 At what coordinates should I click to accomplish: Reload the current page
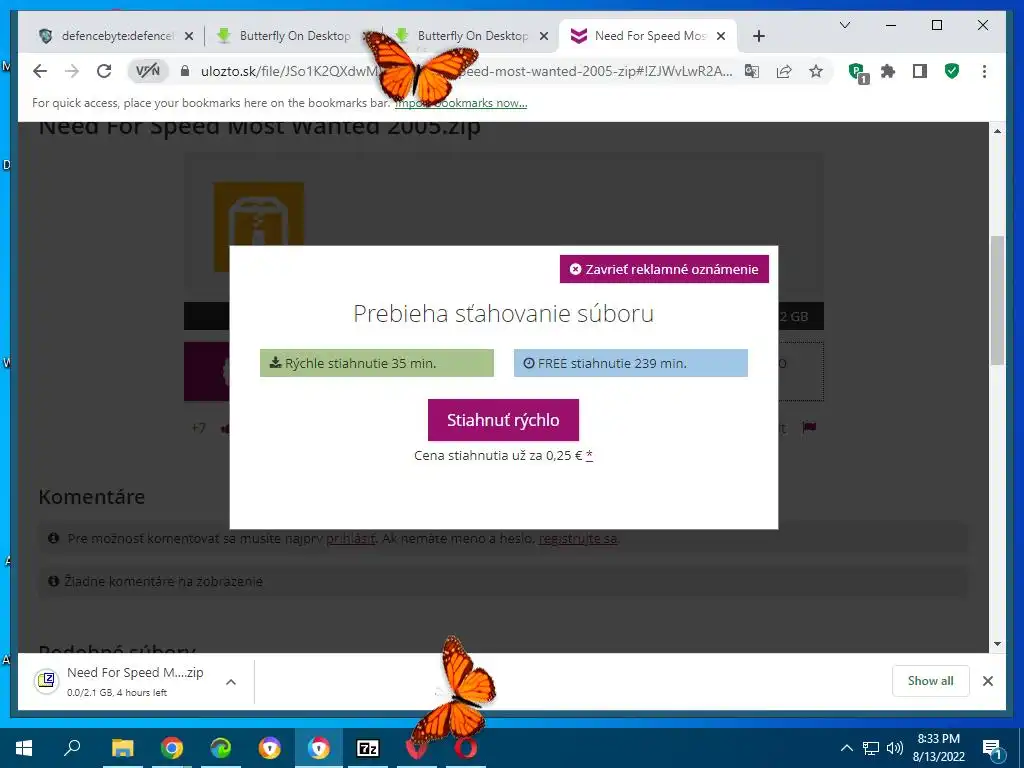click(x=104, y=71)
